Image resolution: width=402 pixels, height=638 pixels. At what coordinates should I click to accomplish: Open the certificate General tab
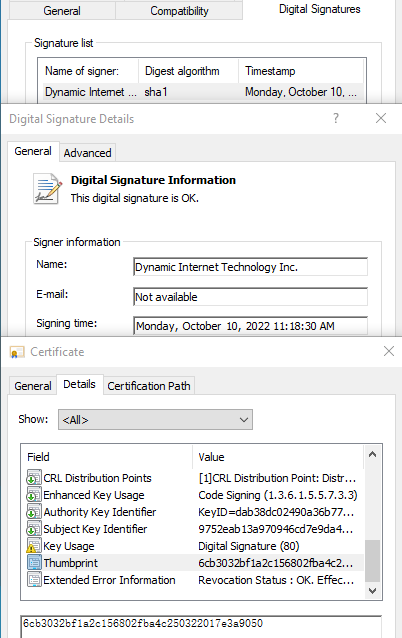pos(33,386)
